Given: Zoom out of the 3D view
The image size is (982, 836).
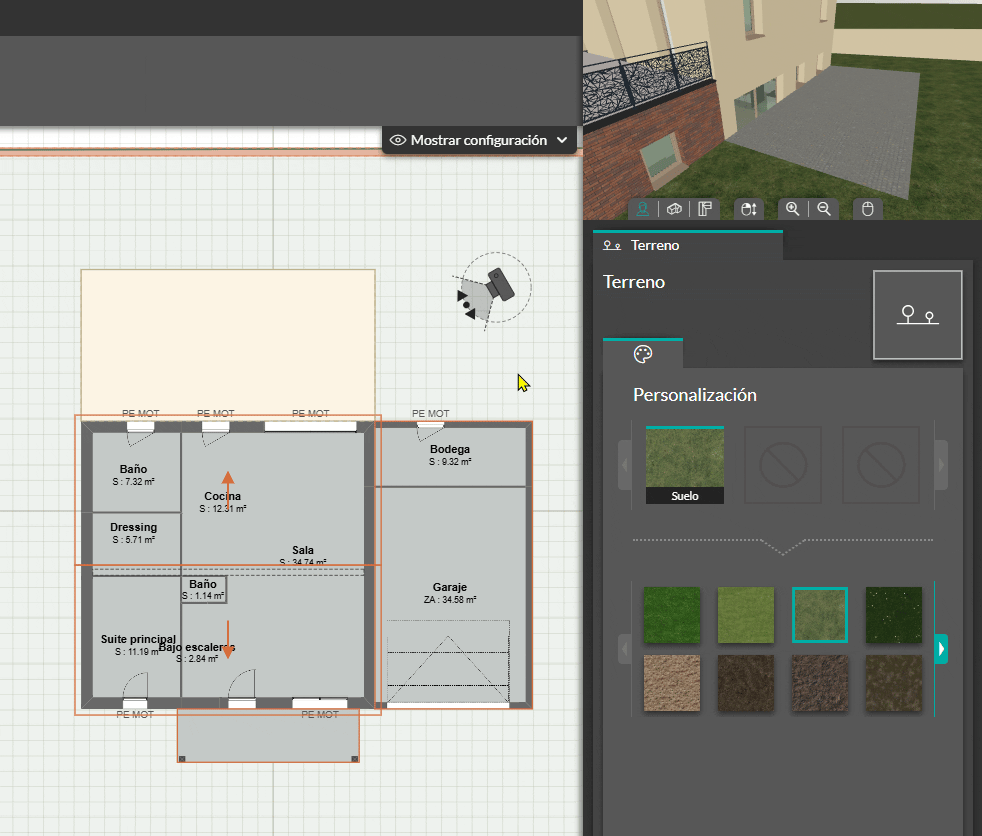Looking at the screenshot, I should point(824,209).
